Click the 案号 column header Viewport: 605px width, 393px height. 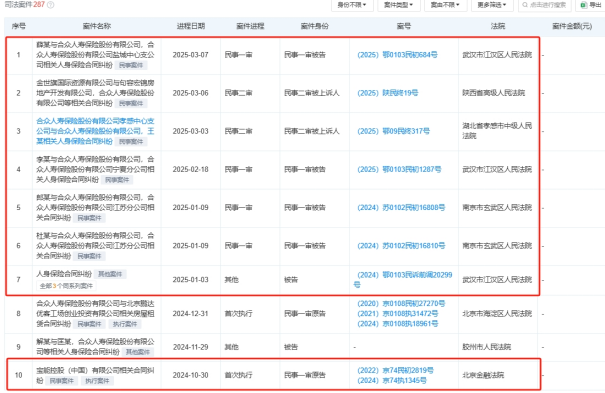click(404, 26)
